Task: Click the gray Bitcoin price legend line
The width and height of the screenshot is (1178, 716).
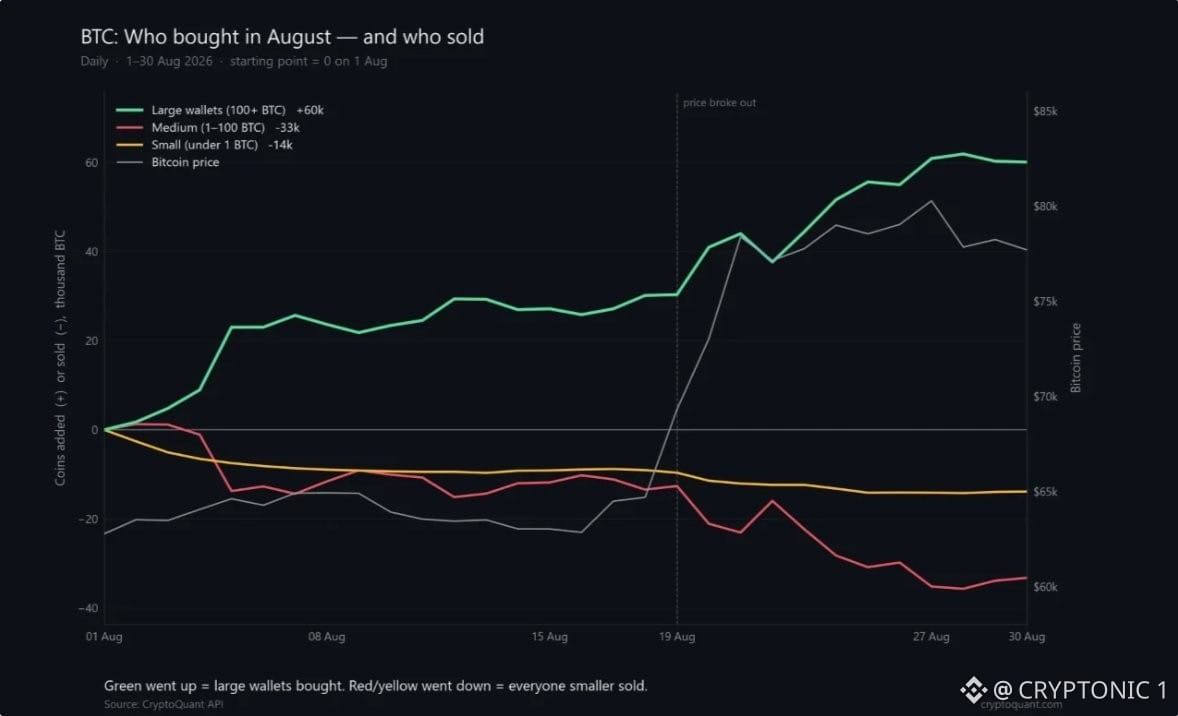Action: click(129, 162)
